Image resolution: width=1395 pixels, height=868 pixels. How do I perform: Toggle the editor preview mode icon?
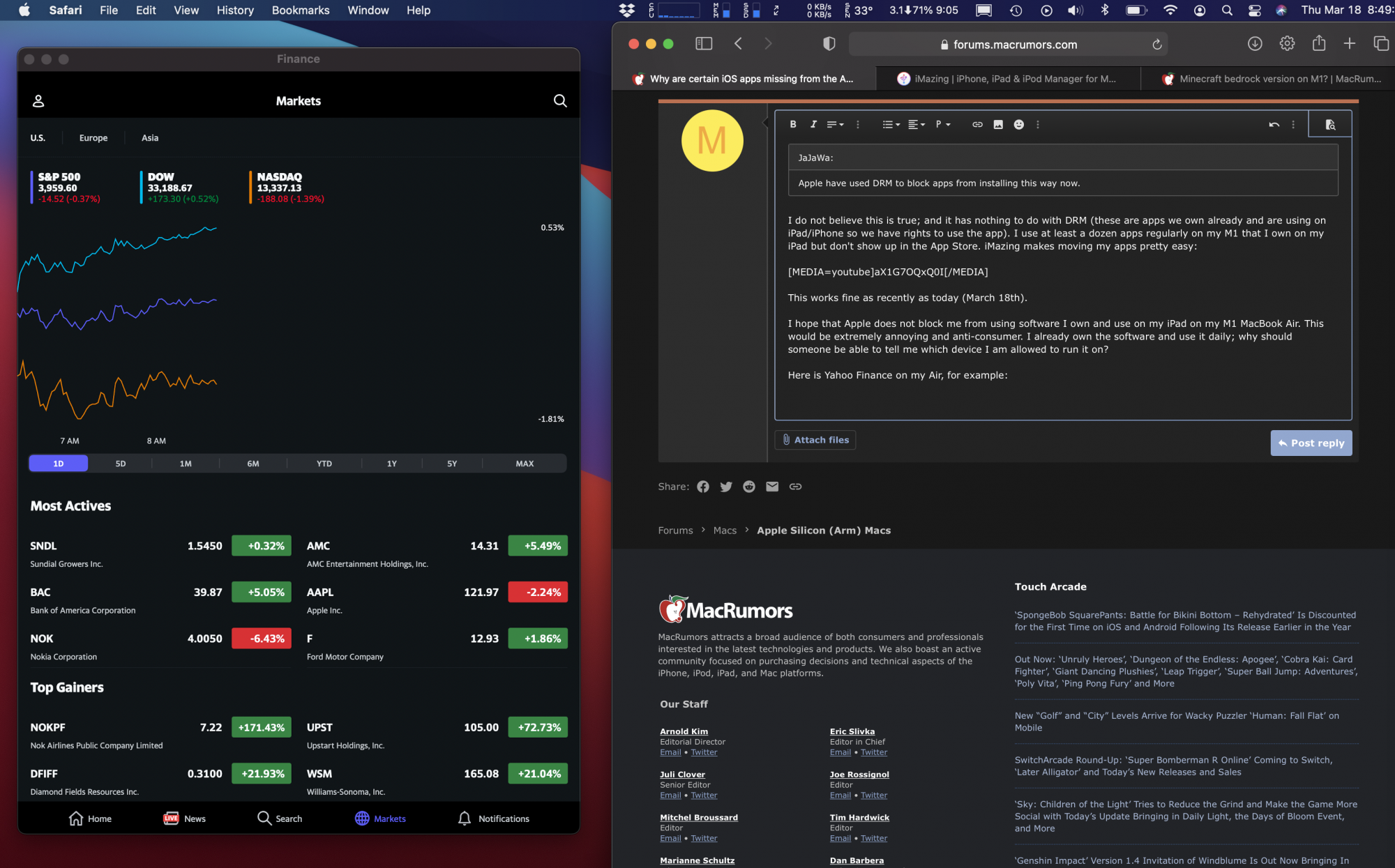click(1329, 124)
